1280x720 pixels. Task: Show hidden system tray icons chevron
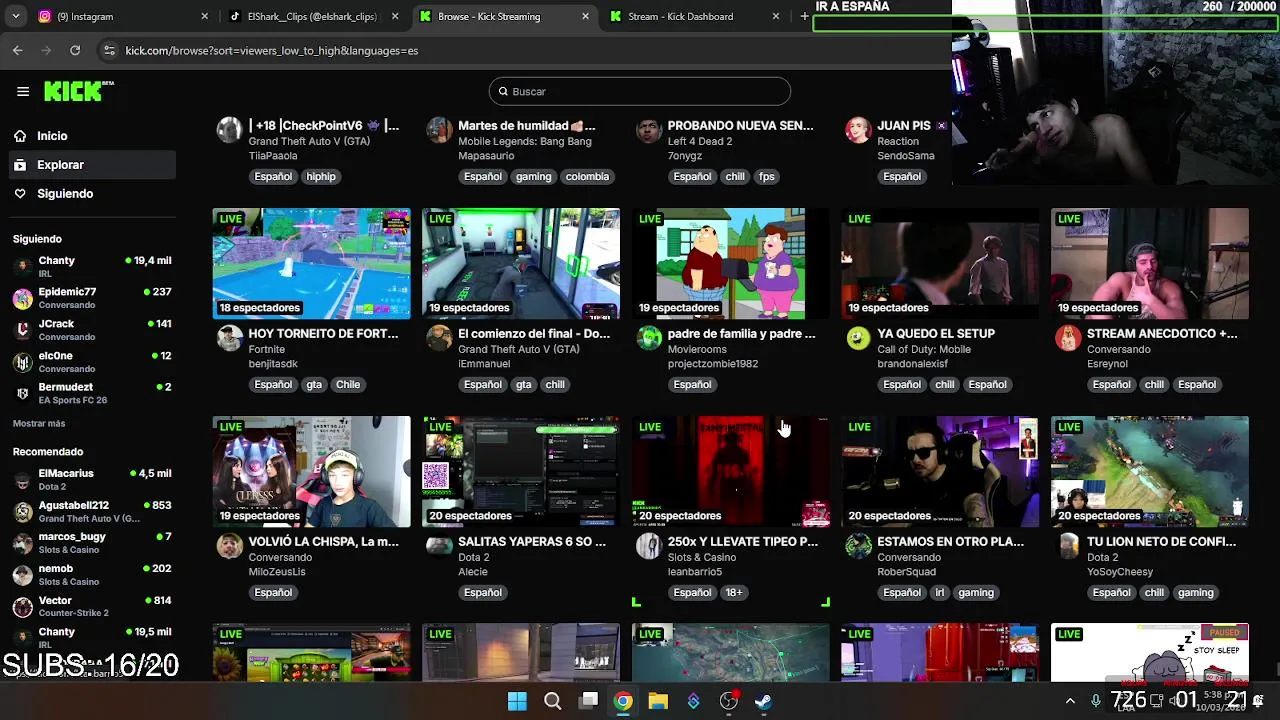(1070, 701)
